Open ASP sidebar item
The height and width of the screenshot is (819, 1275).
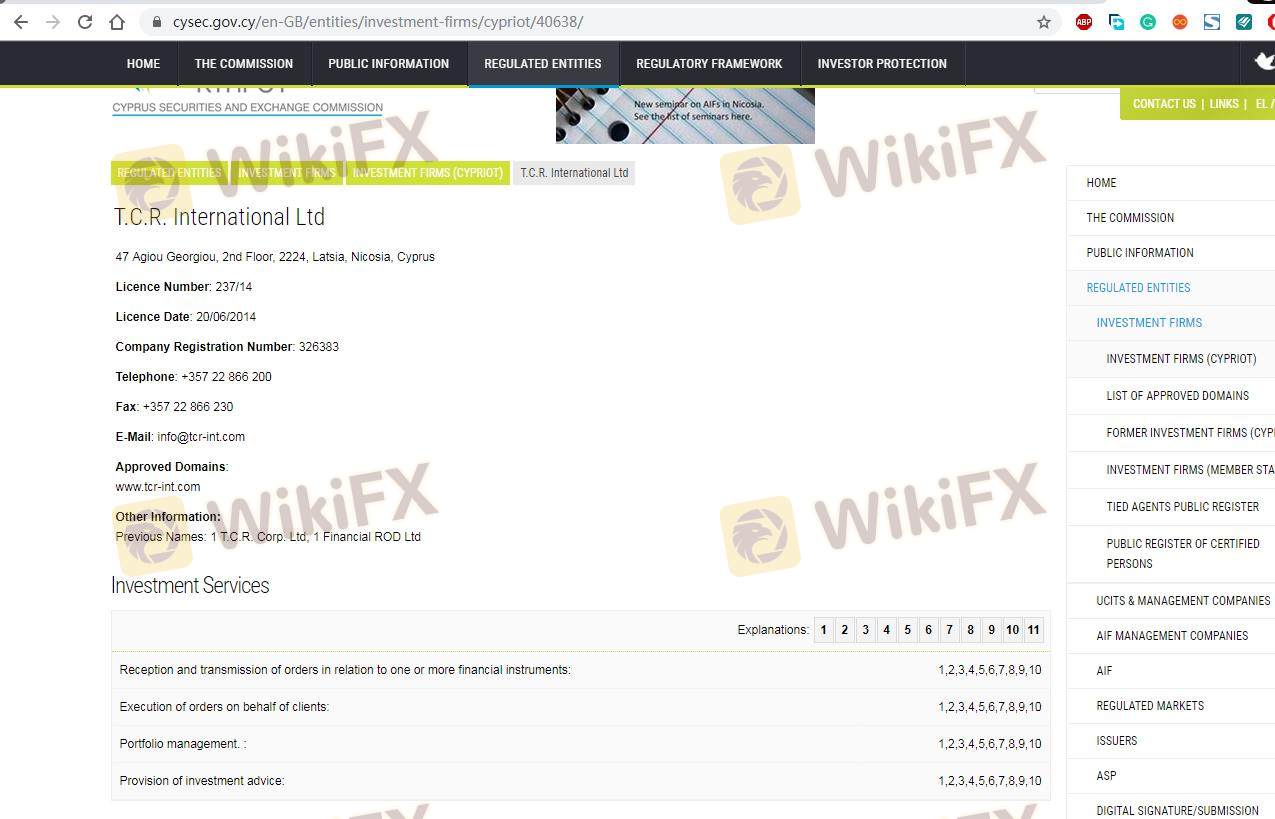coord(1171,776)
